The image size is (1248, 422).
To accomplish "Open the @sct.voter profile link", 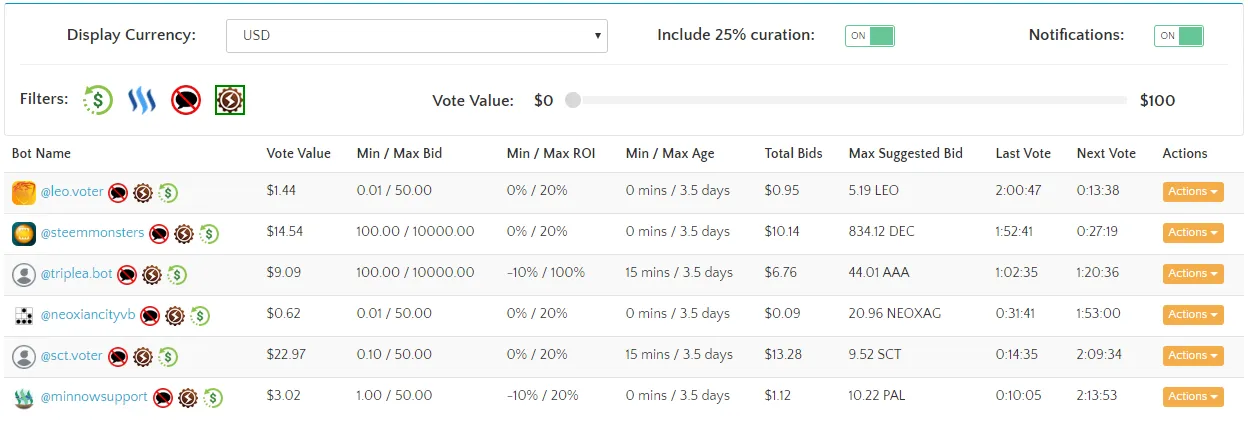I will [x=71, y=356].
